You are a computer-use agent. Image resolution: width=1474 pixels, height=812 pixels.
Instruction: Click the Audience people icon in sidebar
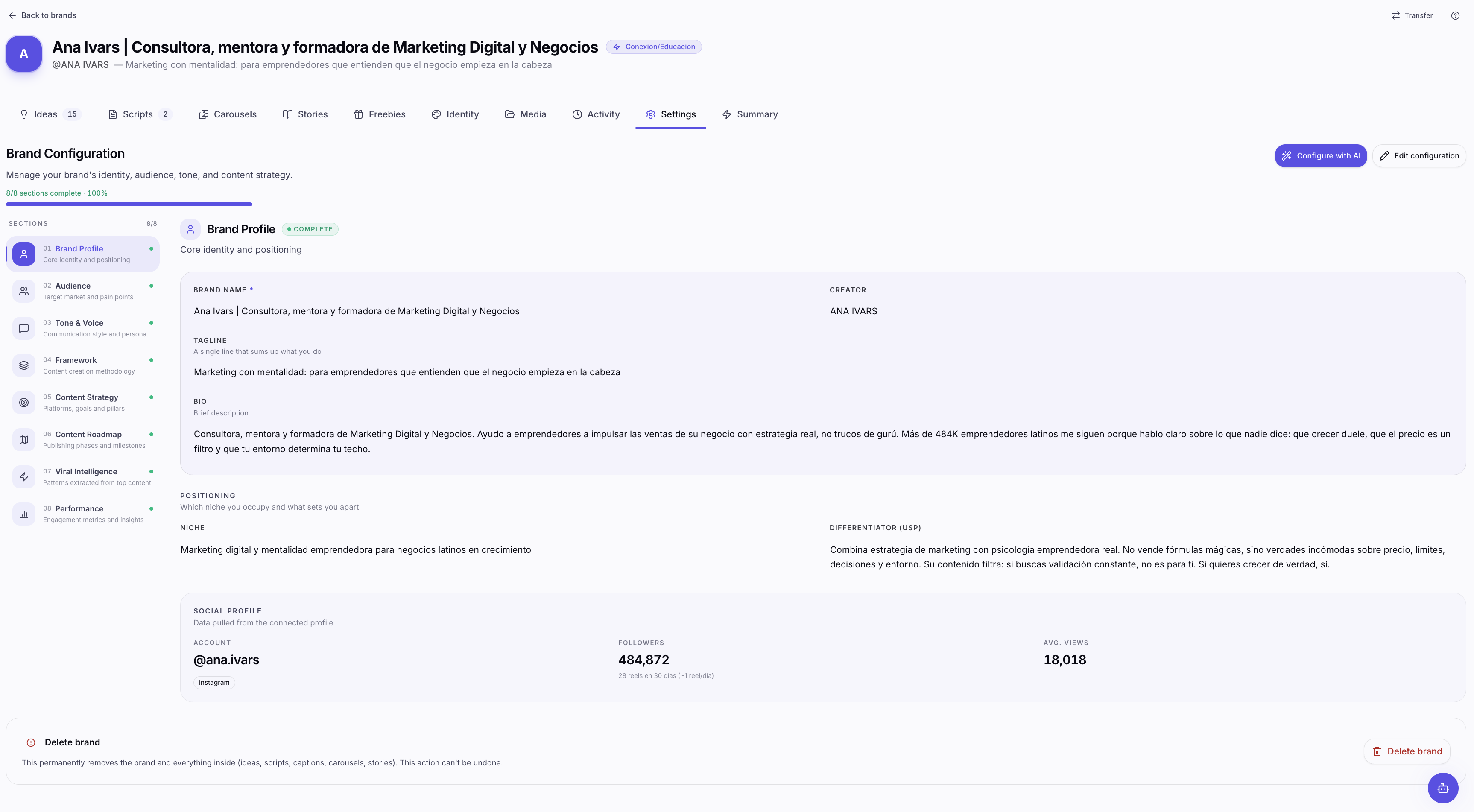[24, 291]
